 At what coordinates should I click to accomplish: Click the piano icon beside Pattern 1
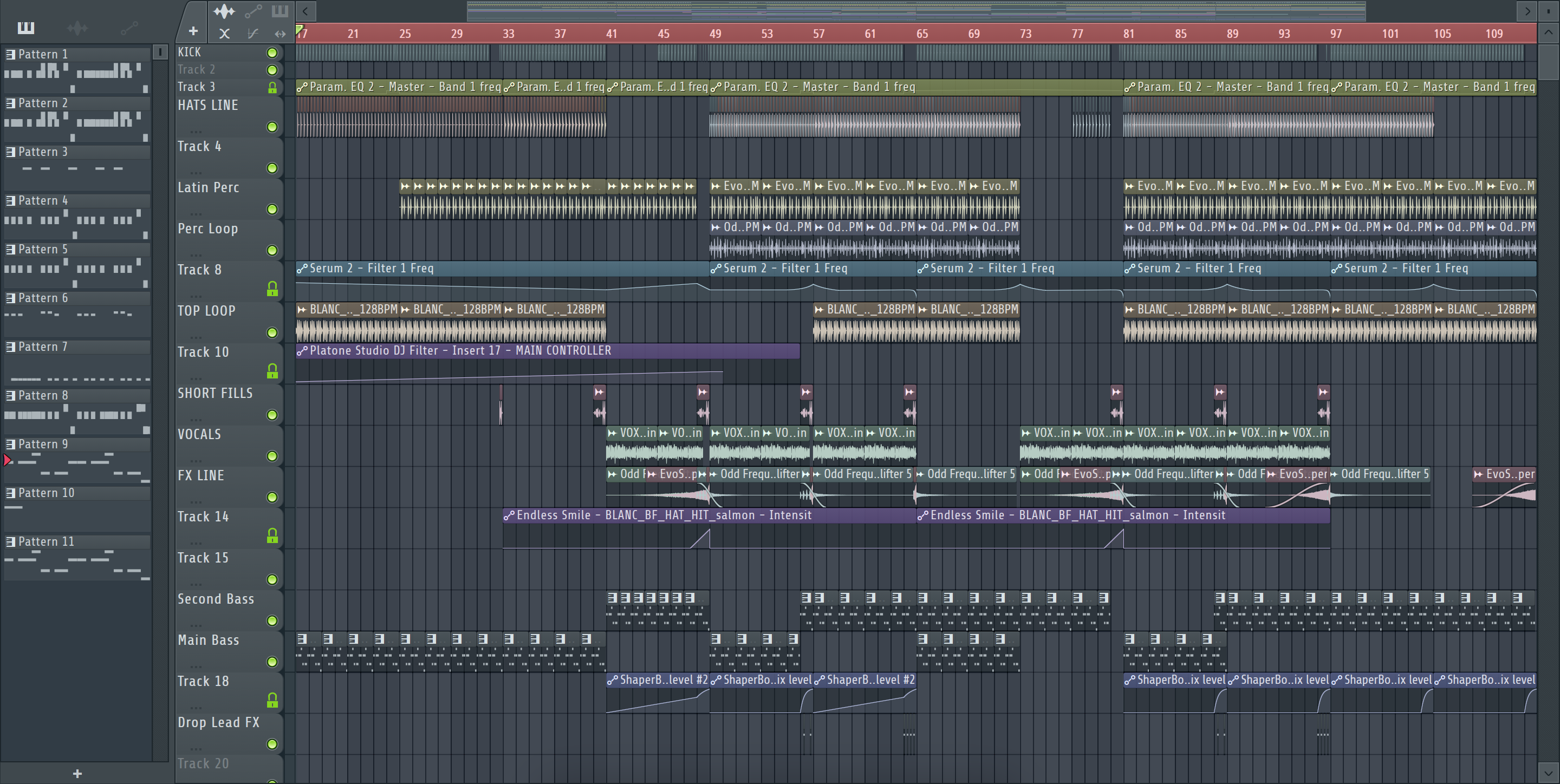coord(10,55)
